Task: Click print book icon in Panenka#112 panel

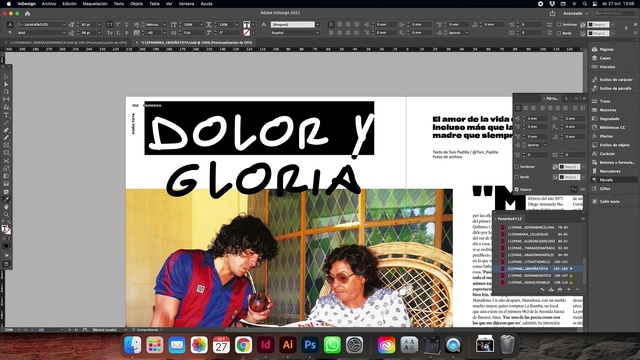Action: (x=560, y=289)
